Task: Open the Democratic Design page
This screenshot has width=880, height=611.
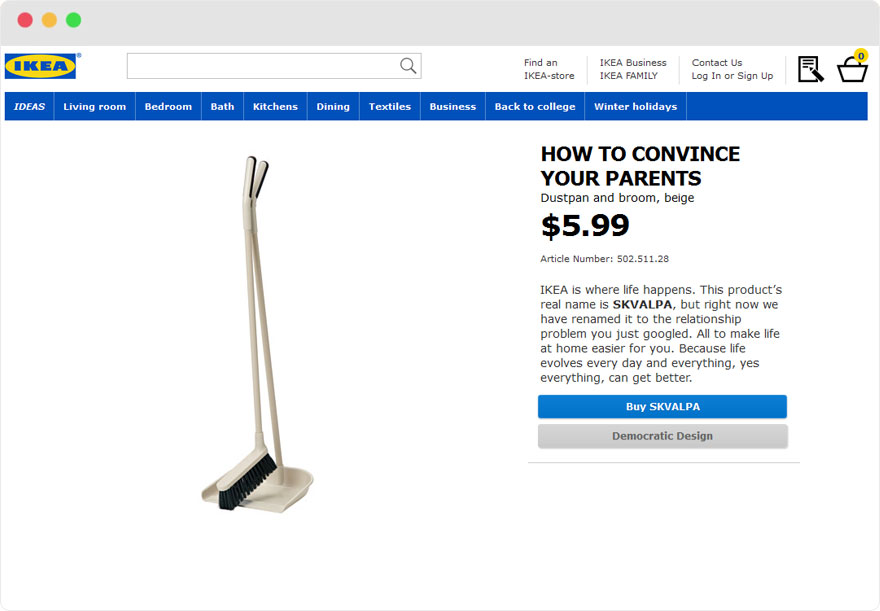Action: point(662,436)
